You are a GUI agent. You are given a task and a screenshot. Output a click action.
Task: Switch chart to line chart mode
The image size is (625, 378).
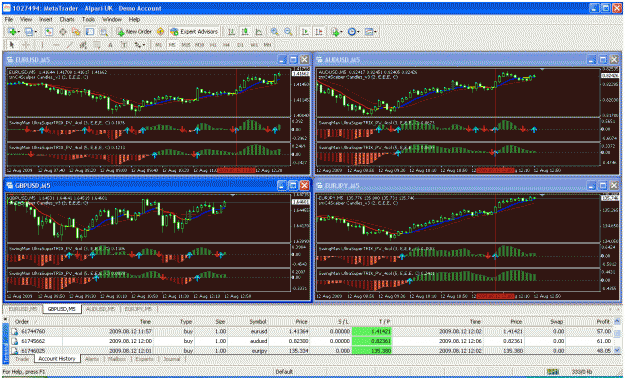259,32
